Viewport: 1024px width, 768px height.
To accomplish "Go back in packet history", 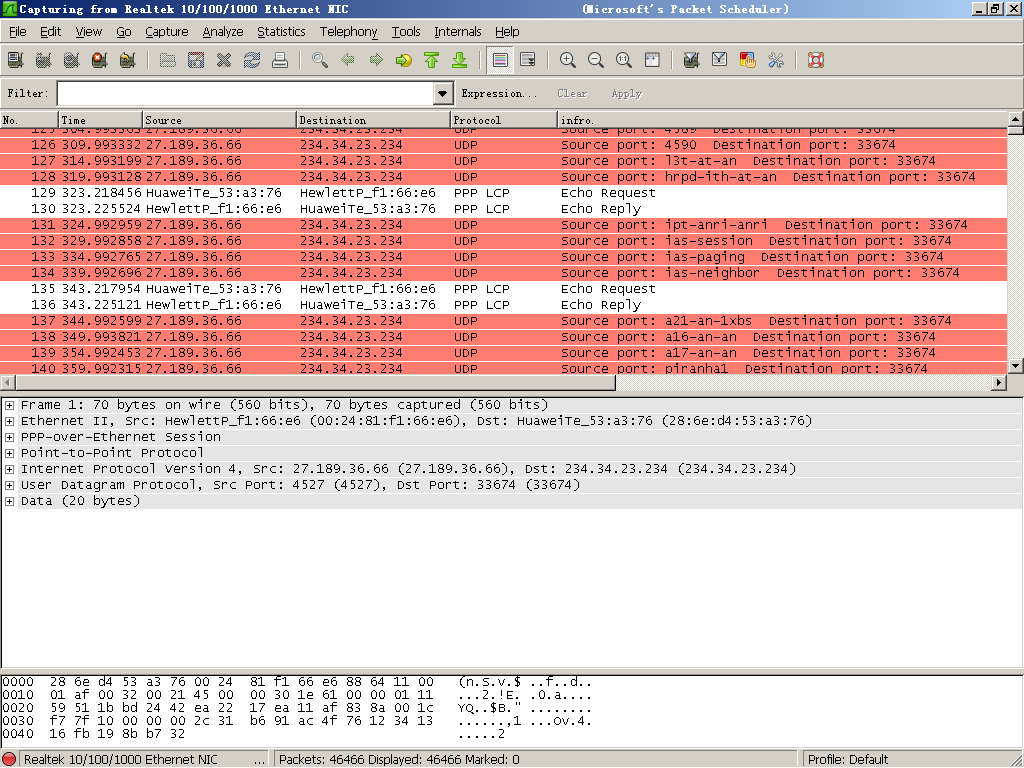I will click(348, 60).
